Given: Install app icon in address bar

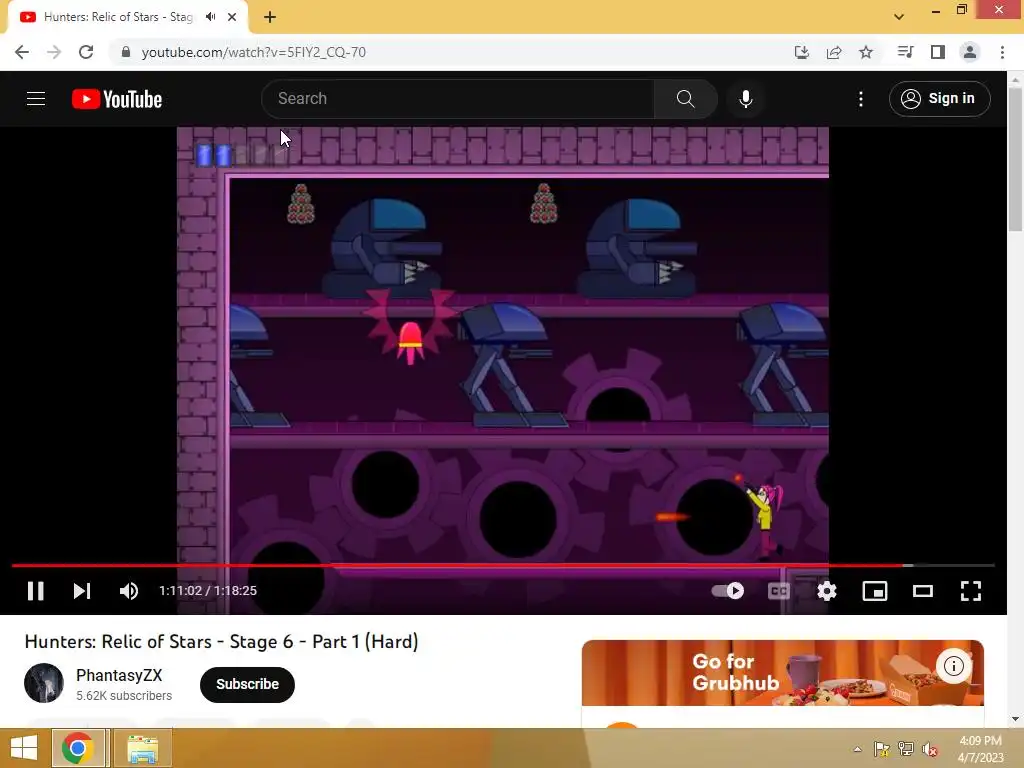Looking at the screenshot, I should click(801, 52).
